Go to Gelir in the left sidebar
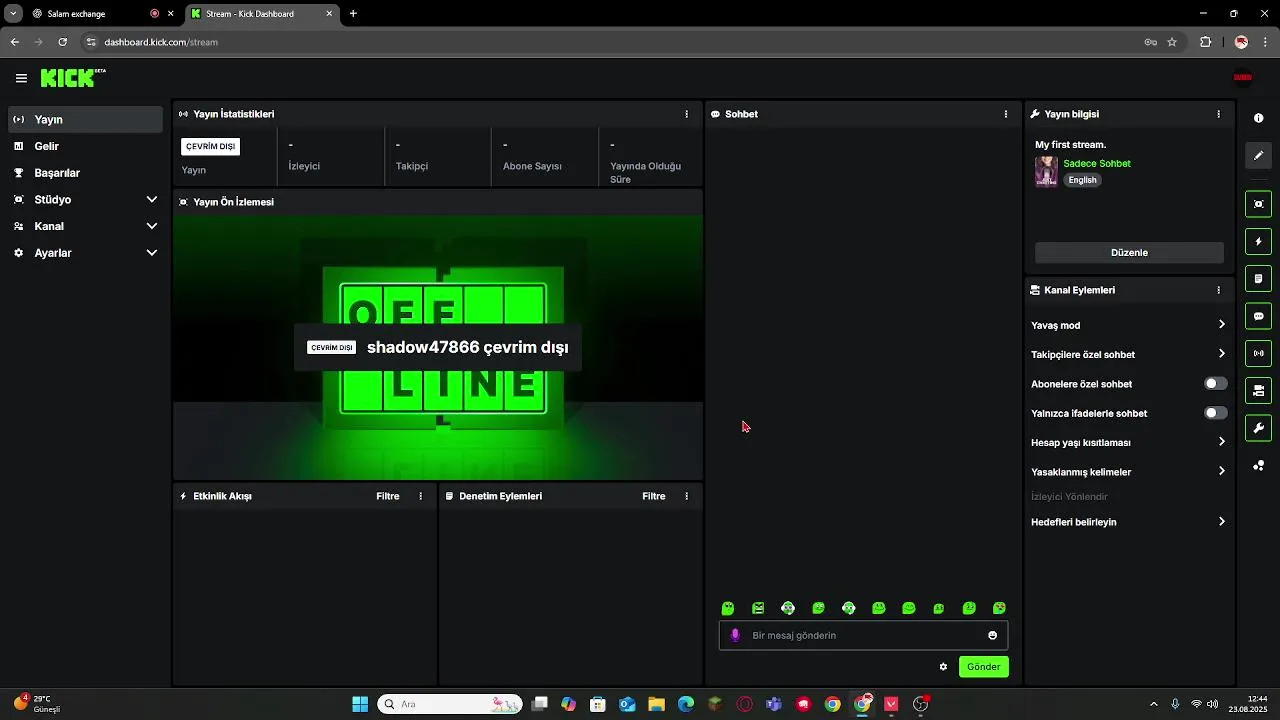The image size is (1280, 720). [x=85, y=146]
